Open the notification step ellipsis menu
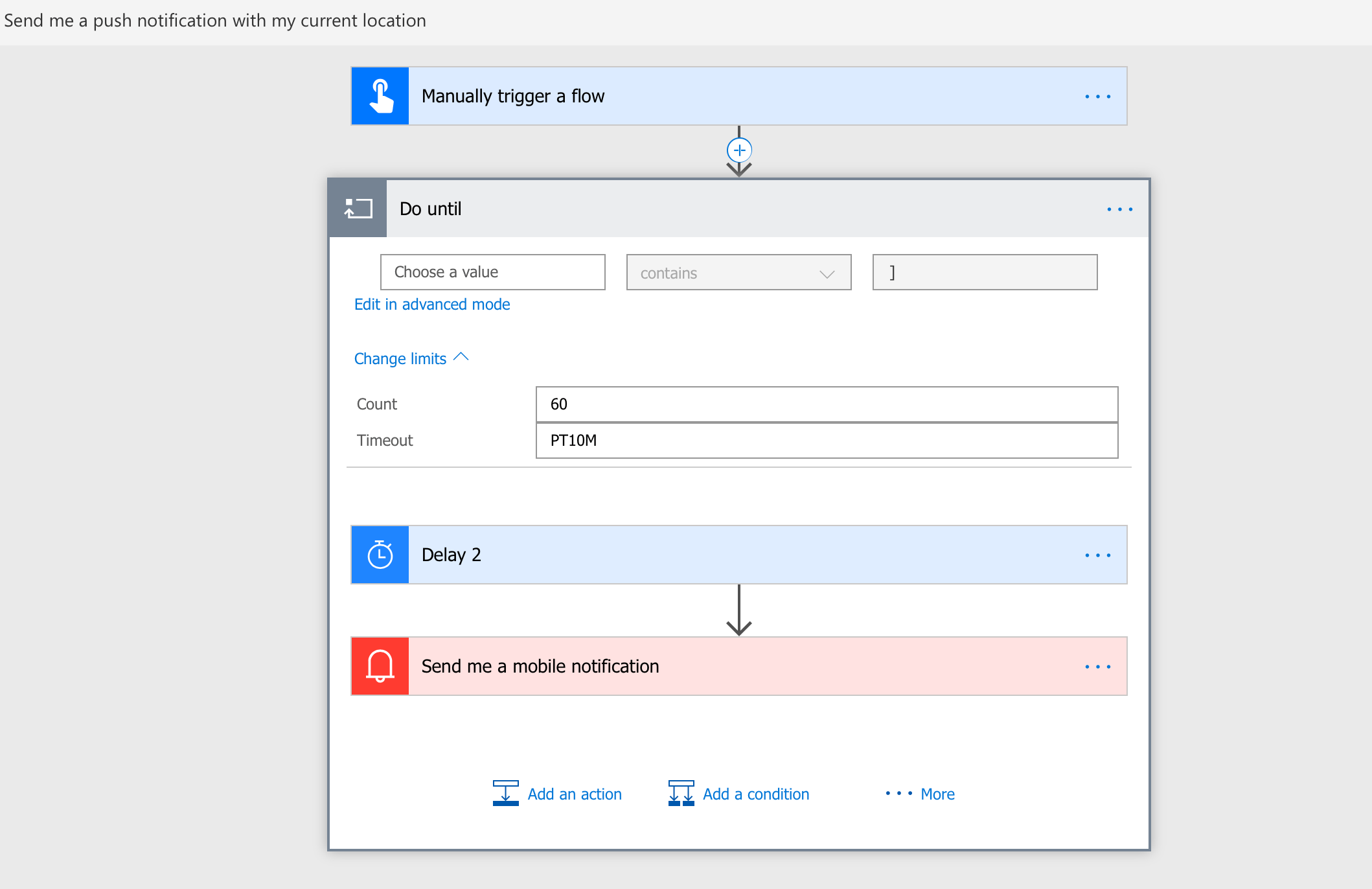Viewport: 1372px width, 889px height. [x=1097, y=667]
